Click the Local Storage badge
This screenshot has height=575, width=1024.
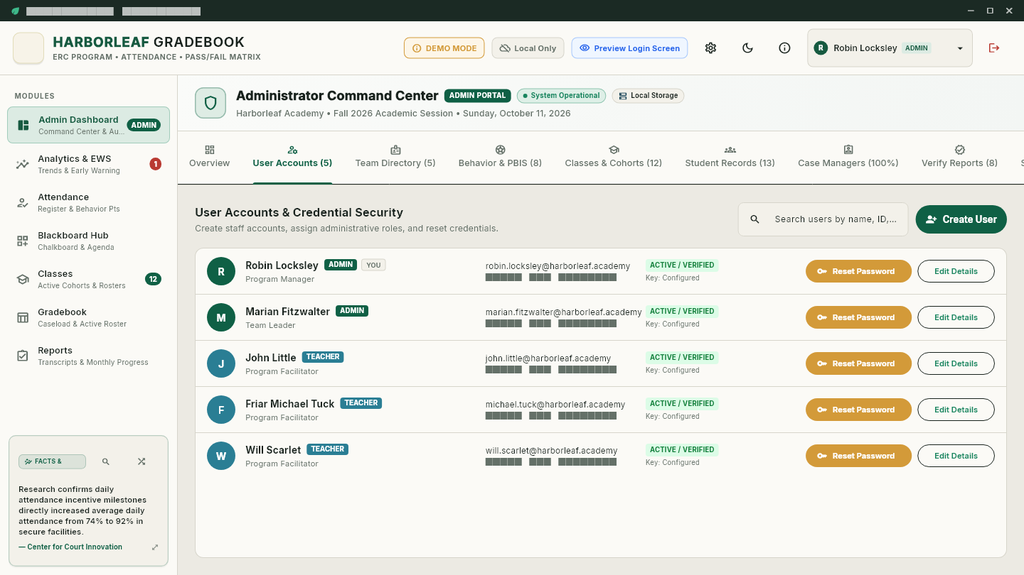pos(648,95)
